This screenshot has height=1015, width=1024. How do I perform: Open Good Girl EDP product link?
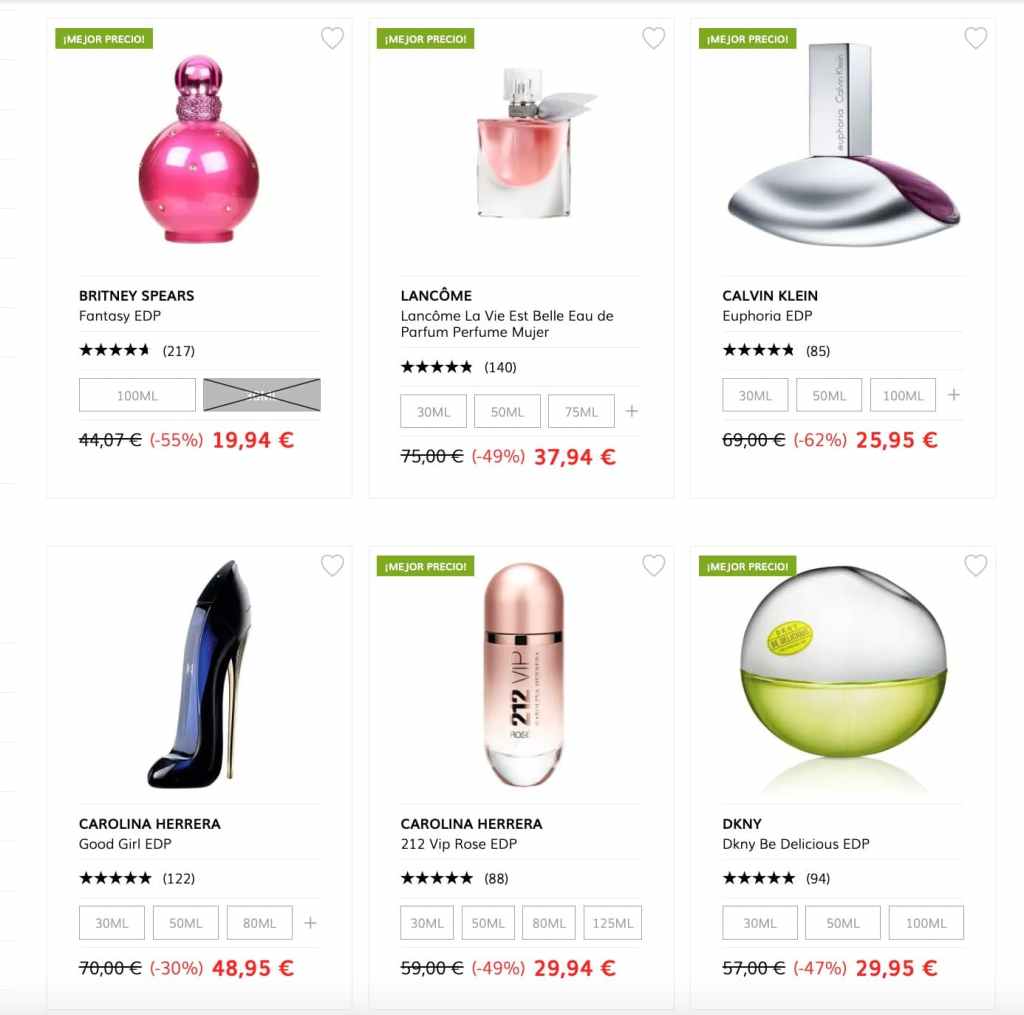coord(125,844)
